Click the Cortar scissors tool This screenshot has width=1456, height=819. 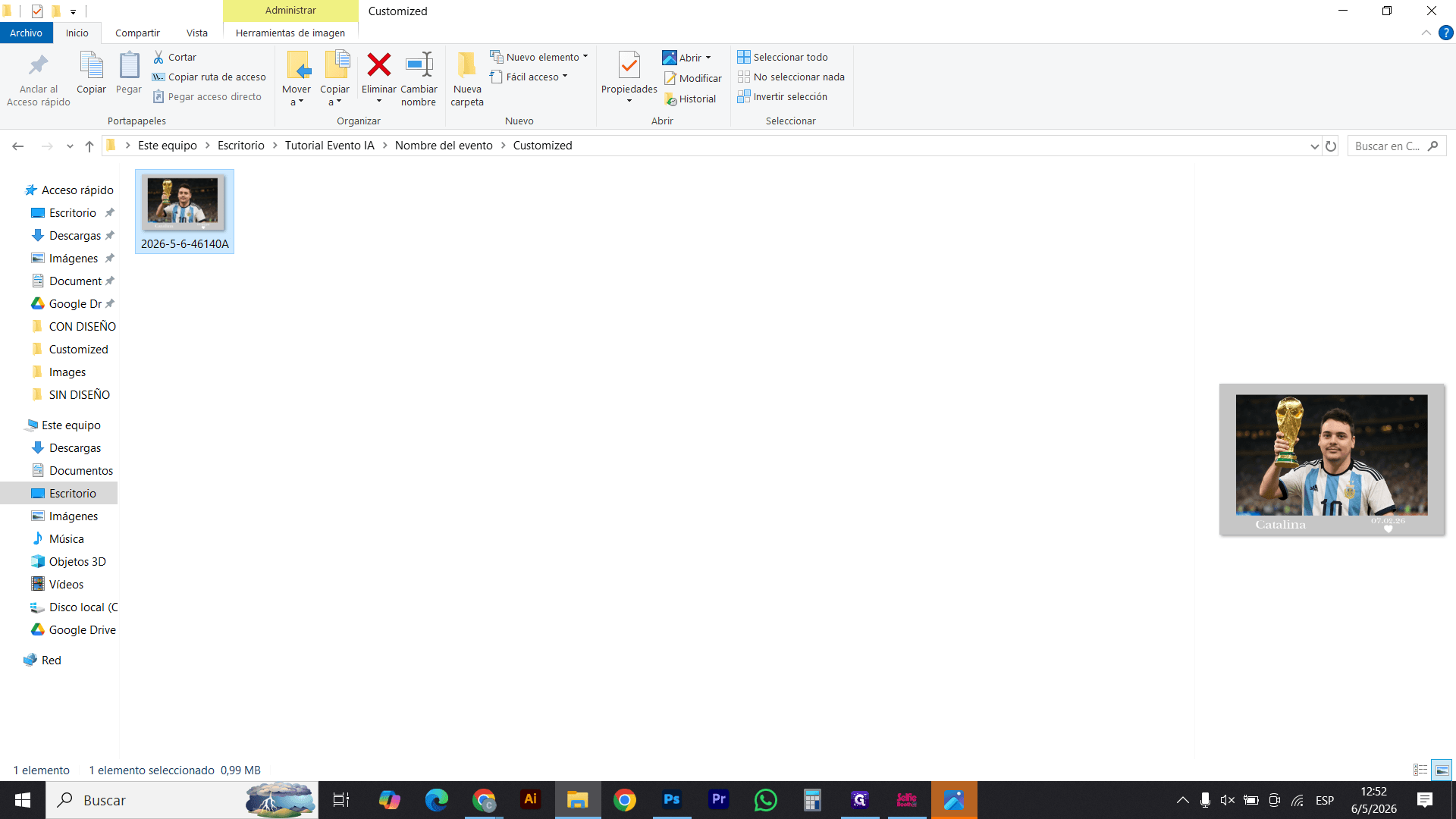tap(174, 57)
